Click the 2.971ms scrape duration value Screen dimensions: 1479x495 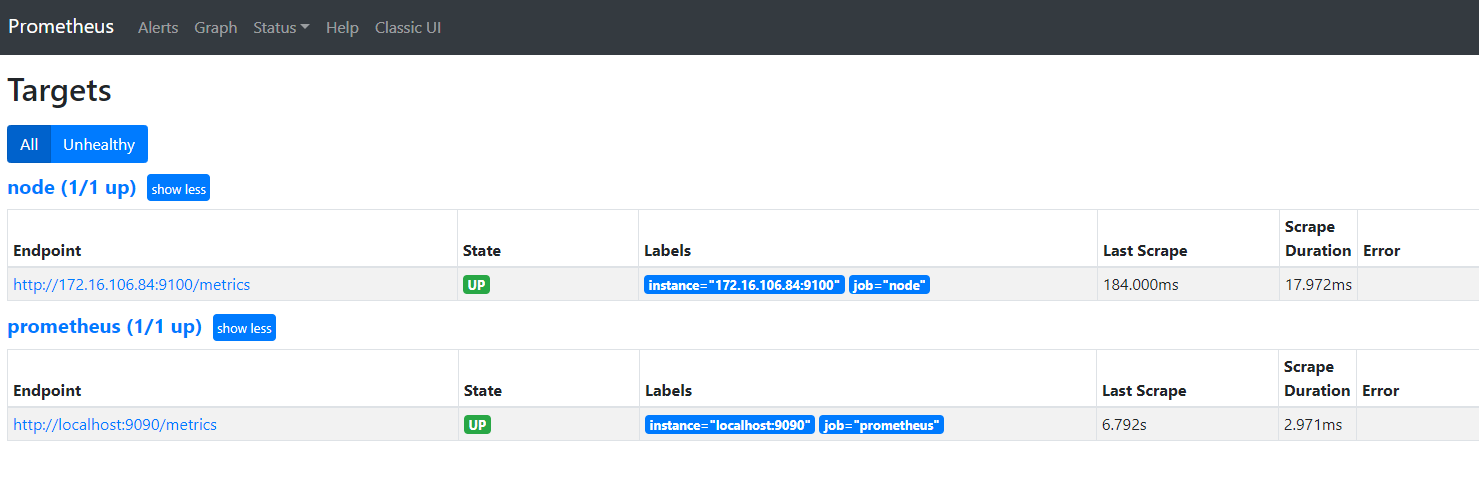pyautogui.click(x=1314, y=425)
